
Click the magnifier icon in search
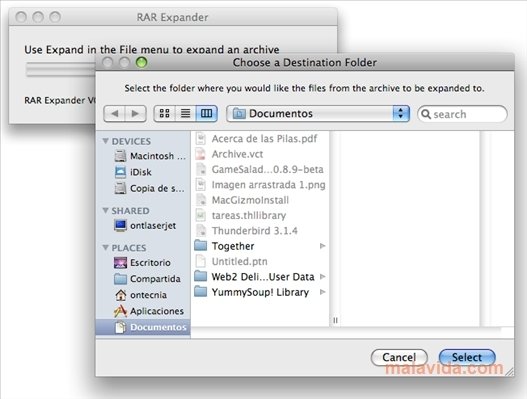click(426, 114)
